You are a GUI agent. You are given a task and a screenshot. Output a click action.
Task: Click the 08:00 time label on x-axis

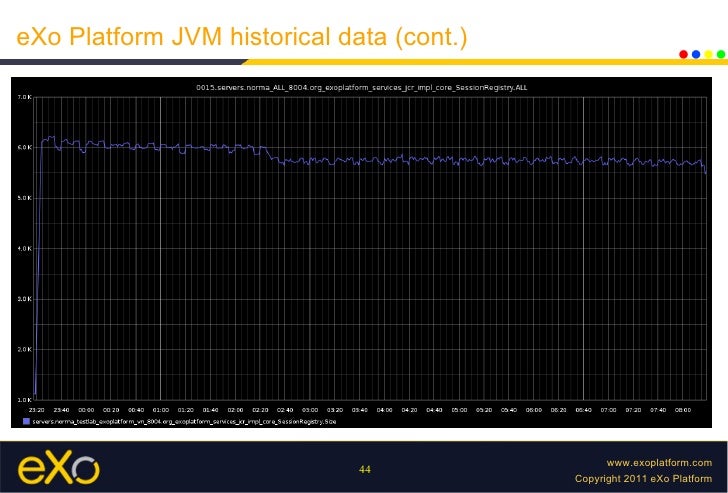pyautogui.click(x=683, y=410)
